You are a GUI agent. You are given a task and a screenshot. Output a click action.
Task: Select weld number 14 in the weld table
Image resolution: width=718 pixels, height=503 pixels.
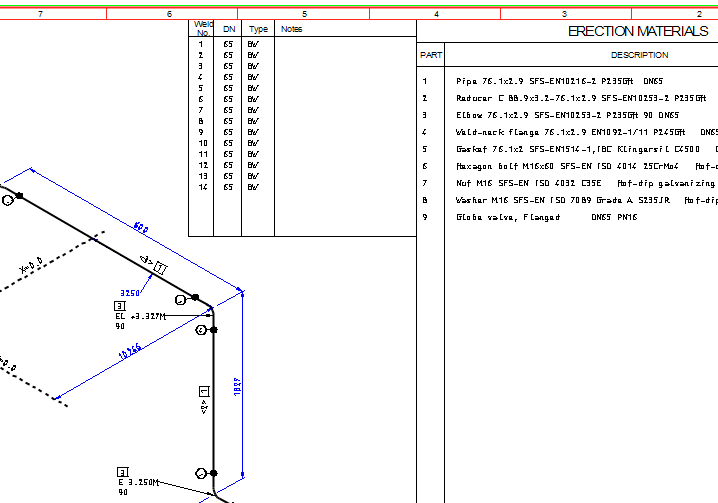(201, 187)
